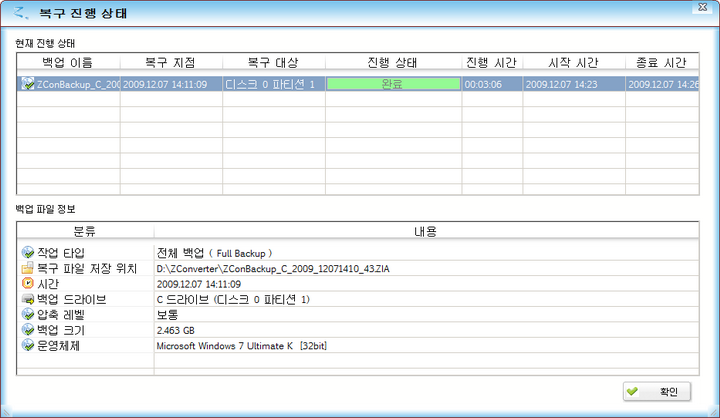Click the 확인 confirm button
The height and width of the screenshot is (418, 720).
[657, 391]
